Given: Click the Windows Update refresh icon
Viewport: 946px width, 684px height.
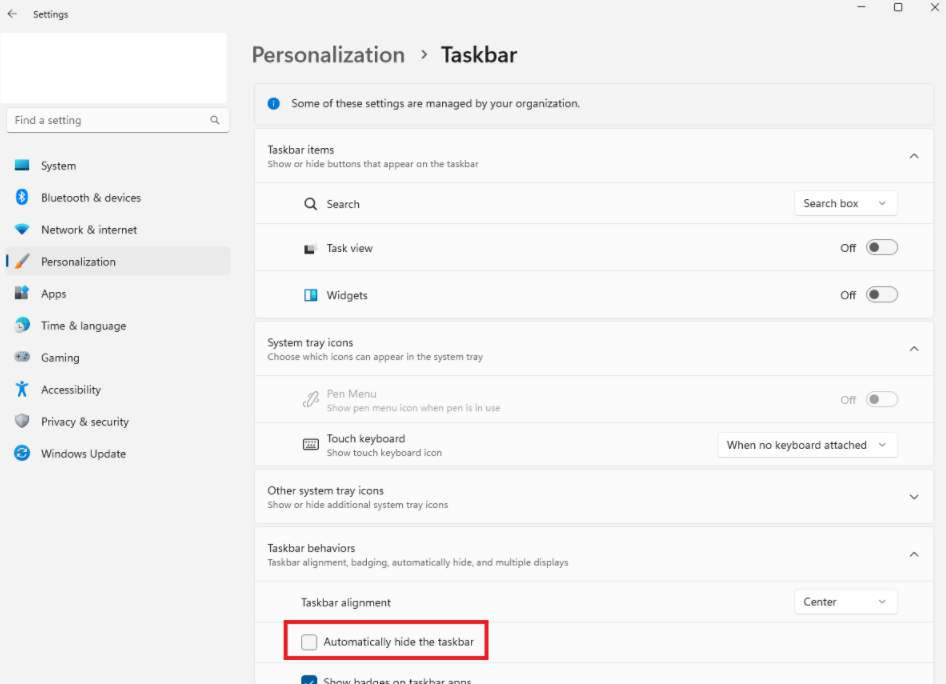Looking at the screenshot, I should [22, 453].
